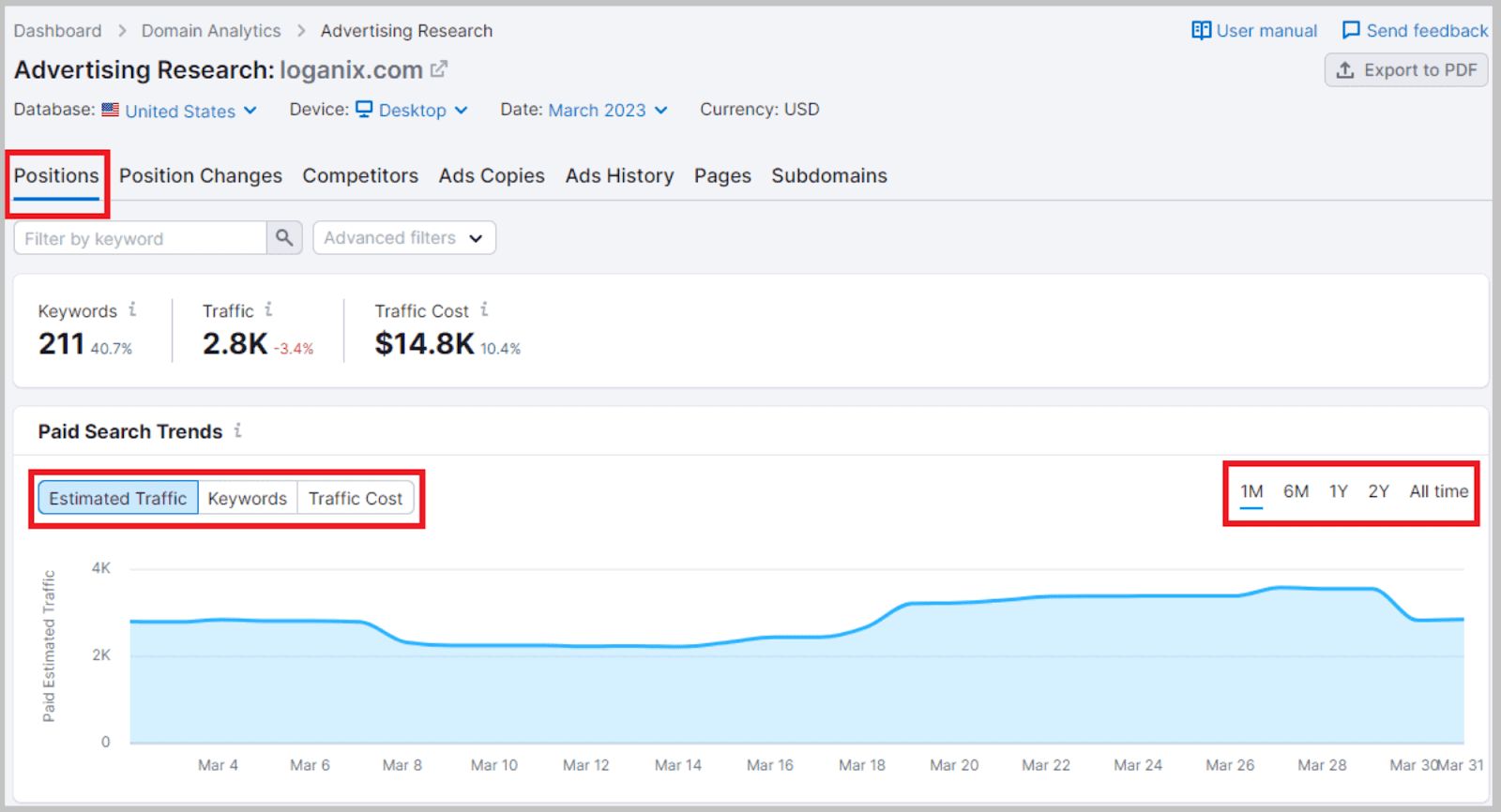The width and height of the screenshot is (1501, 812).
Task: Go to Domain Analytics breadcrumb
Action: coord(211,31)
